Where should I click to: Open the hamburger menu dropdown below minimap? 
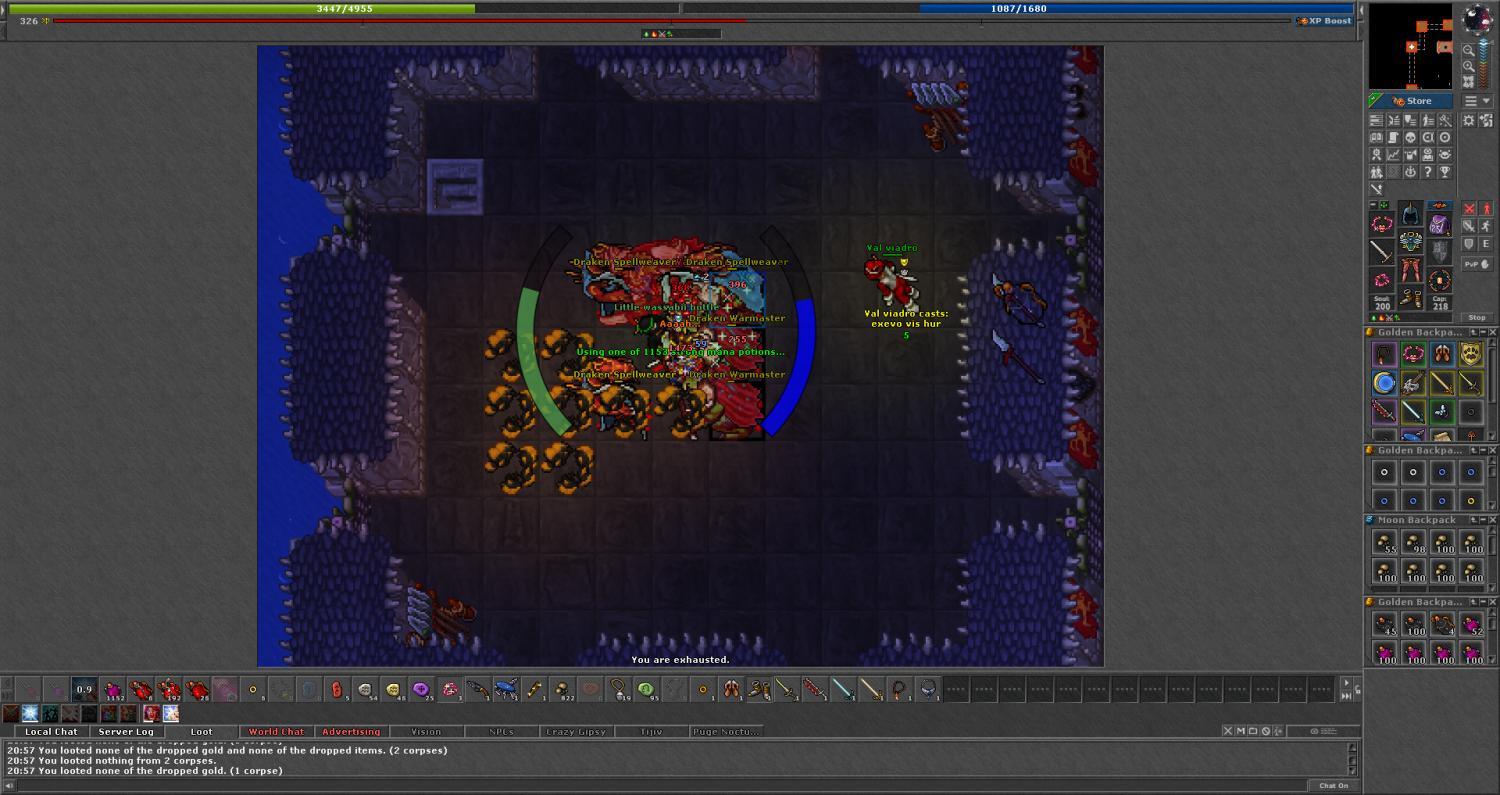point(1477,101)
